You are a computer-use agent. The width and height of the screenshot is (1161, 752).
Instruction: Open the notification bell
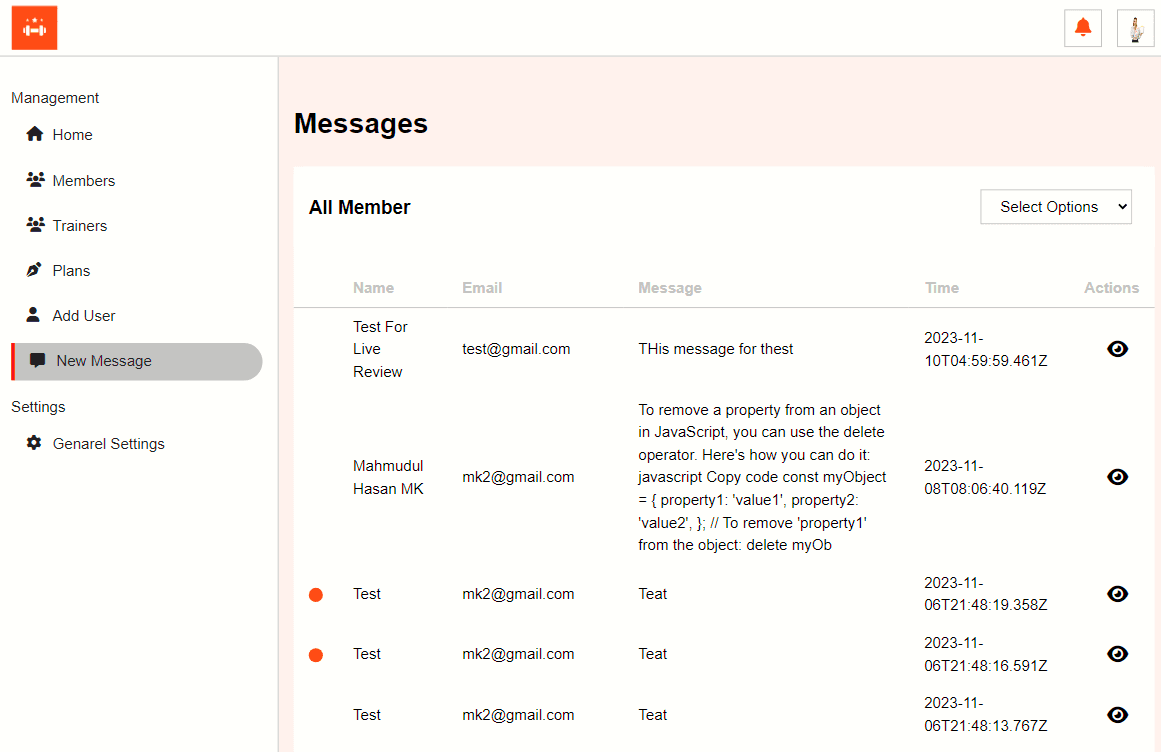tap(1083, 28)
